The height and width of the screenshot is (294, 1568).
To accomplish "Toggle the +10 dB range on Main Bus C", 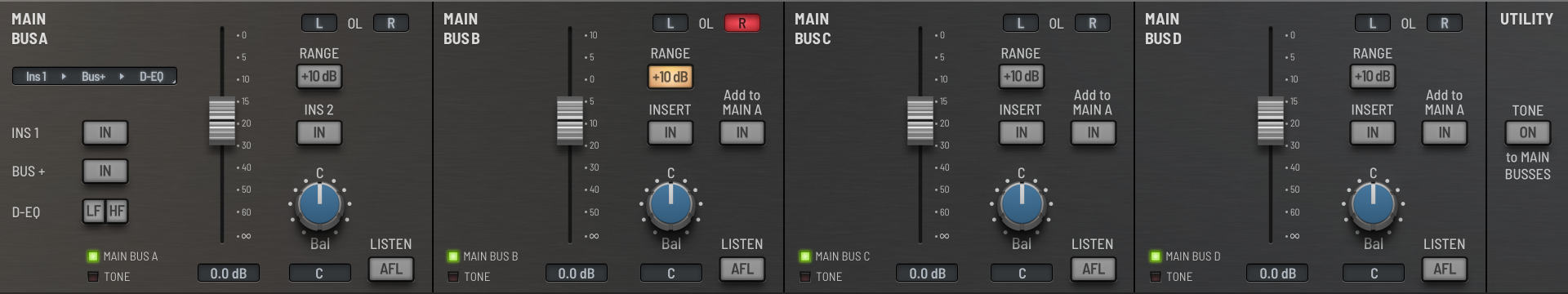I will click(x=1021, y=76).
